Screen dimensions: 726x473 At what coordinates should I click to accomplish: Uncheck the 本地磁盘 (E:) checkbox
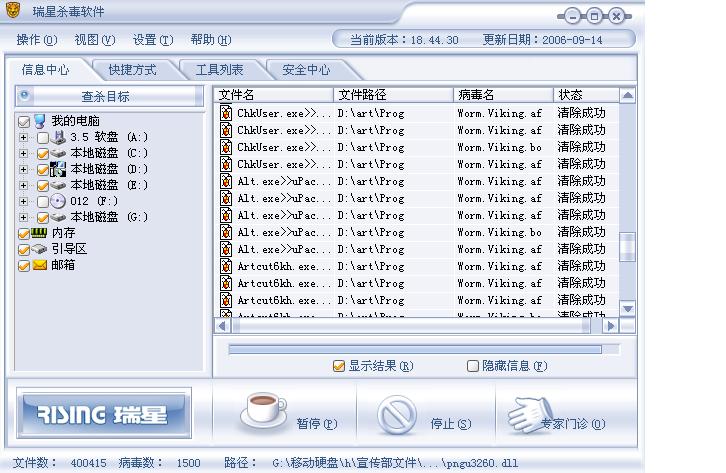pyautogui.click(x=43, y=186)
